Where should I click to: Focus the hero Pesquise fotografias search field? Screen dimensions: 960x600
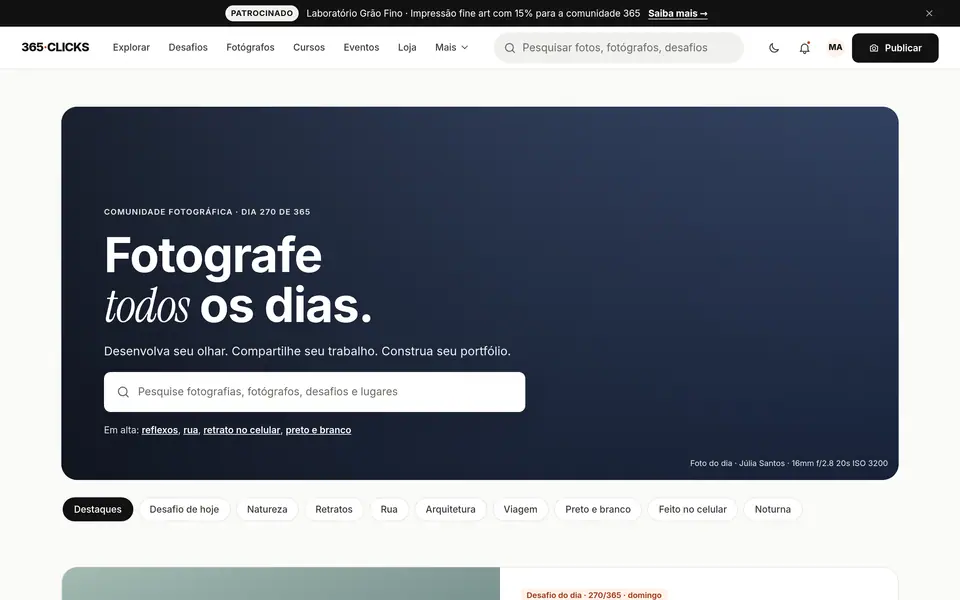(x=314, y=392)
